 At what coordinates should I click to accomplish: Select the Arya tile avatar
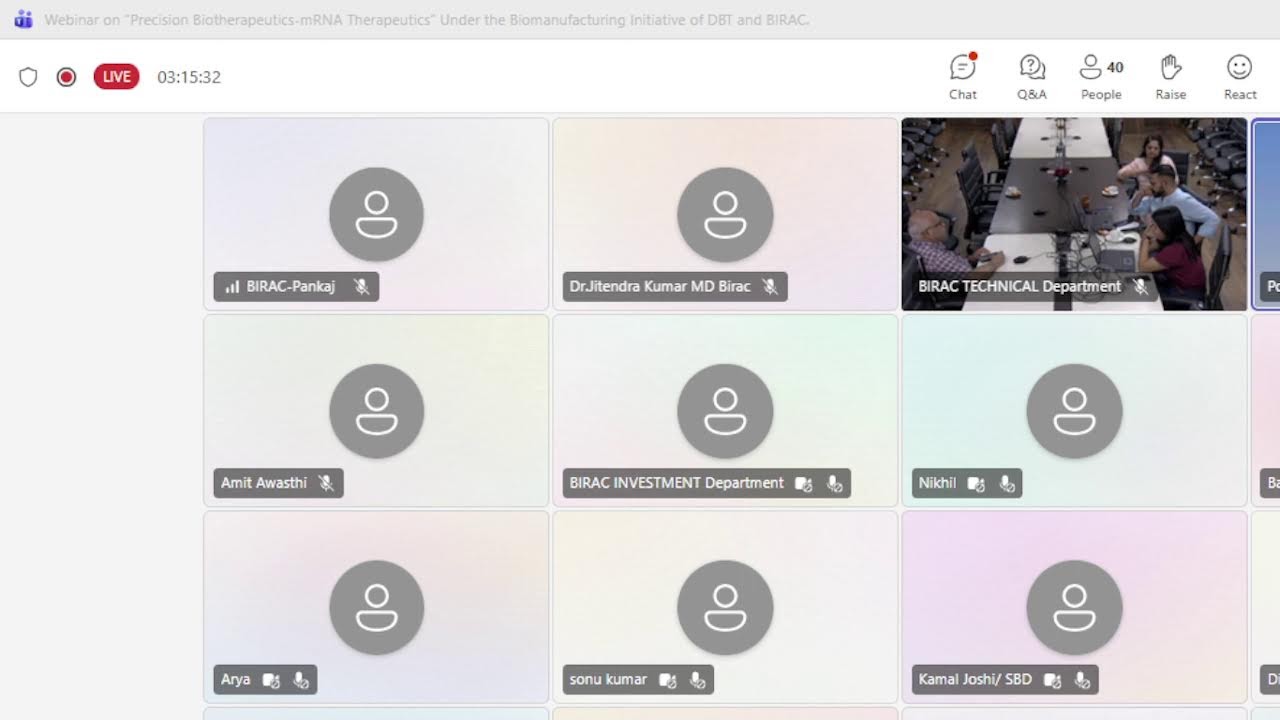coord(376,607)
